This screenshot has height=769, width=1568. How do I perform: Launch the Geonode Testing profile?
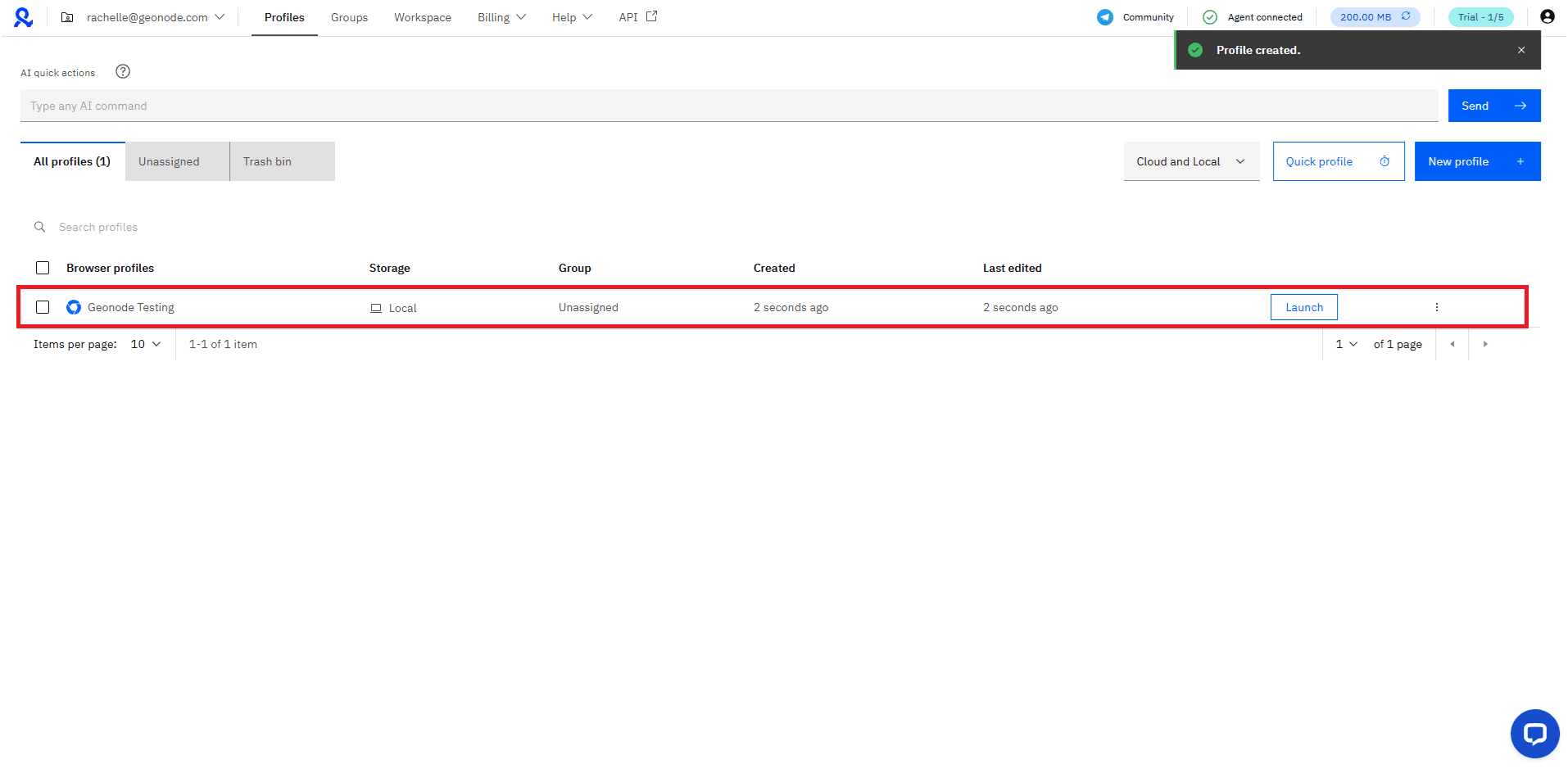[x=1303, y=307]
